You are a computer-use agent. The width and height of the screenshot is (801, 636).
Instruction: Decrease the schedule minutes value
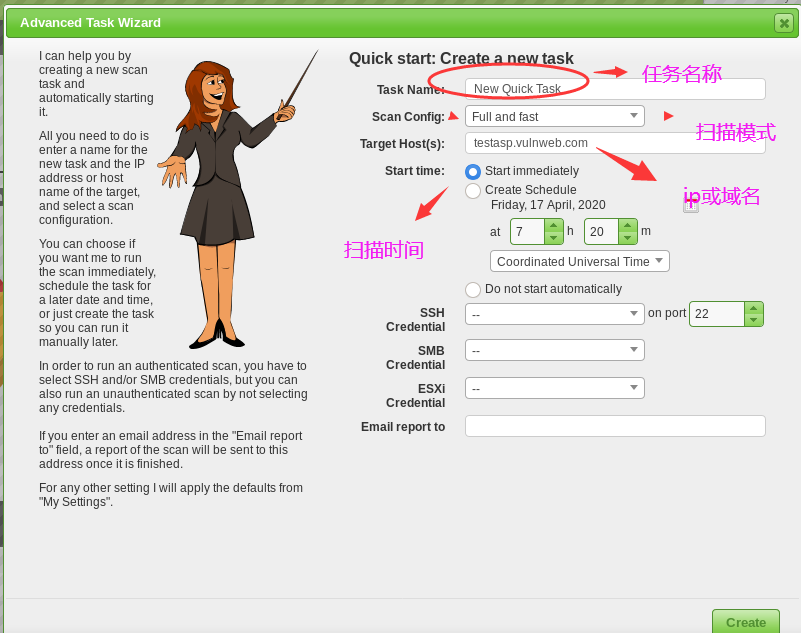click(x=627, y=238)
